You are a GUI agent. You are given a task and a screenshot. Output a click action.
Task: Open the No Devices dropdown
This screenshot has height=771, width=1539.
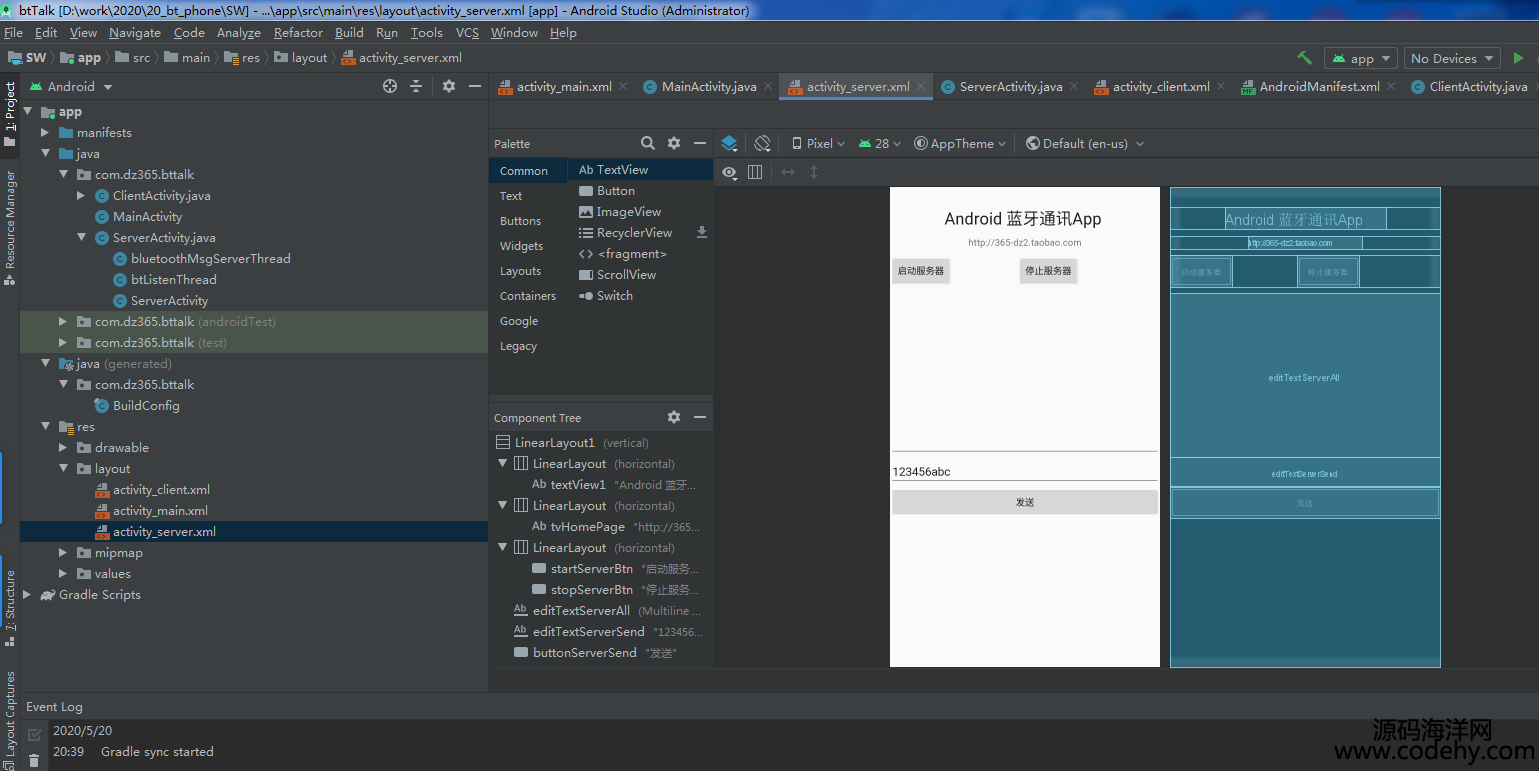1453,58
